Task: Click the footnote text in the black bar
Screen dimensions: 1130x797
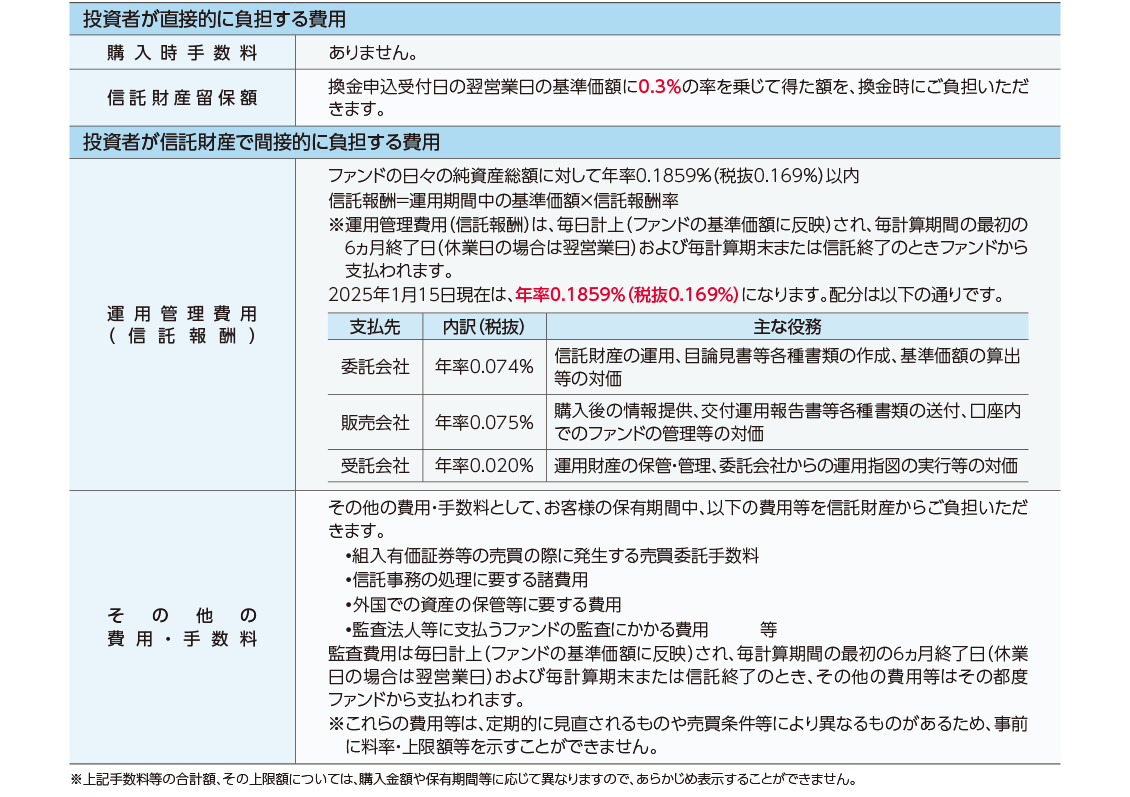Action: 463,778
